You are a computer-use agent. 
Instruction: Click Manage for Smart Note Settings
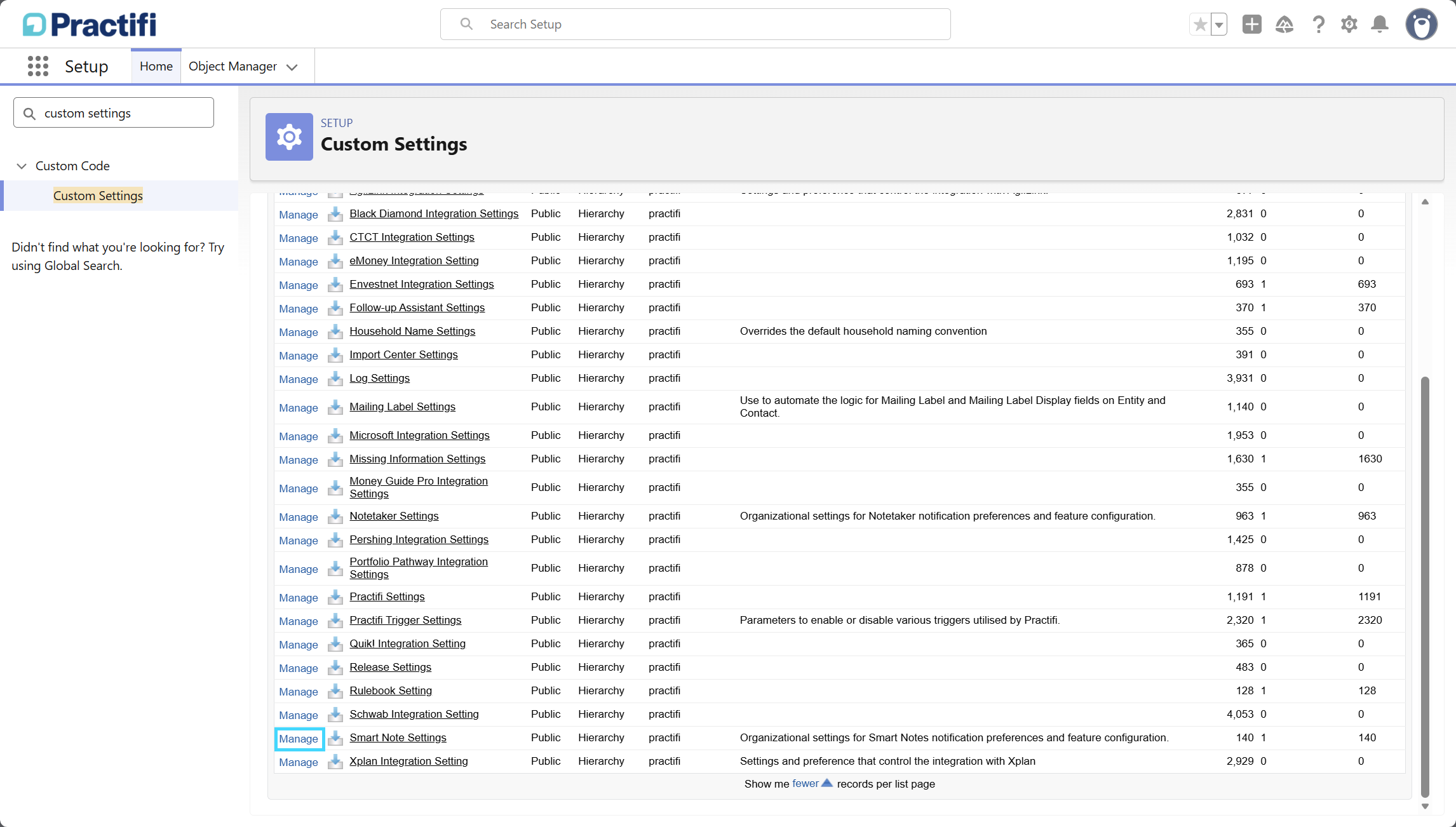[299, 739]
